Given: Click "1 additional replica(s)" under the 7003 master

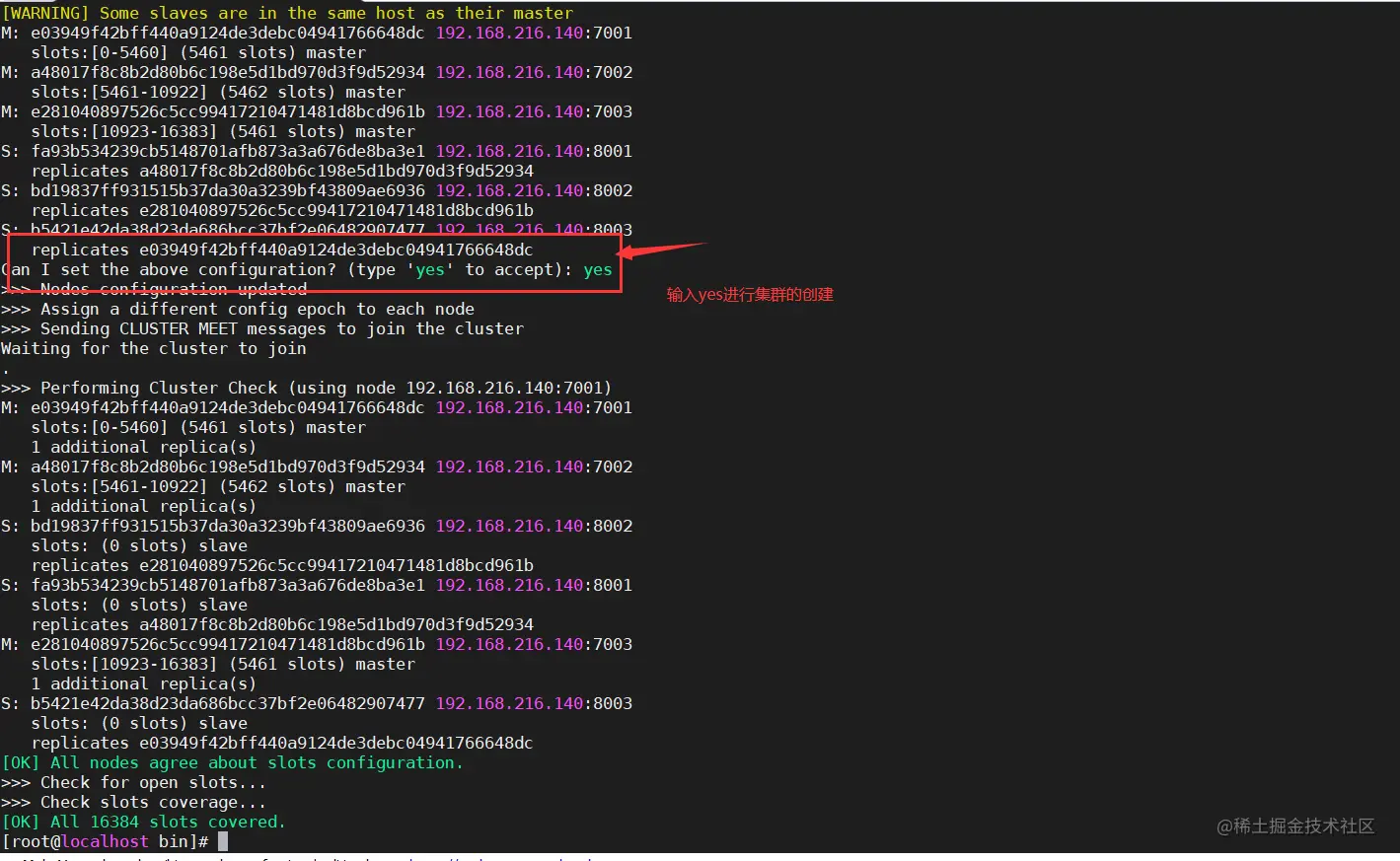Looking at the screenshot, I should [x=144, y=683].
